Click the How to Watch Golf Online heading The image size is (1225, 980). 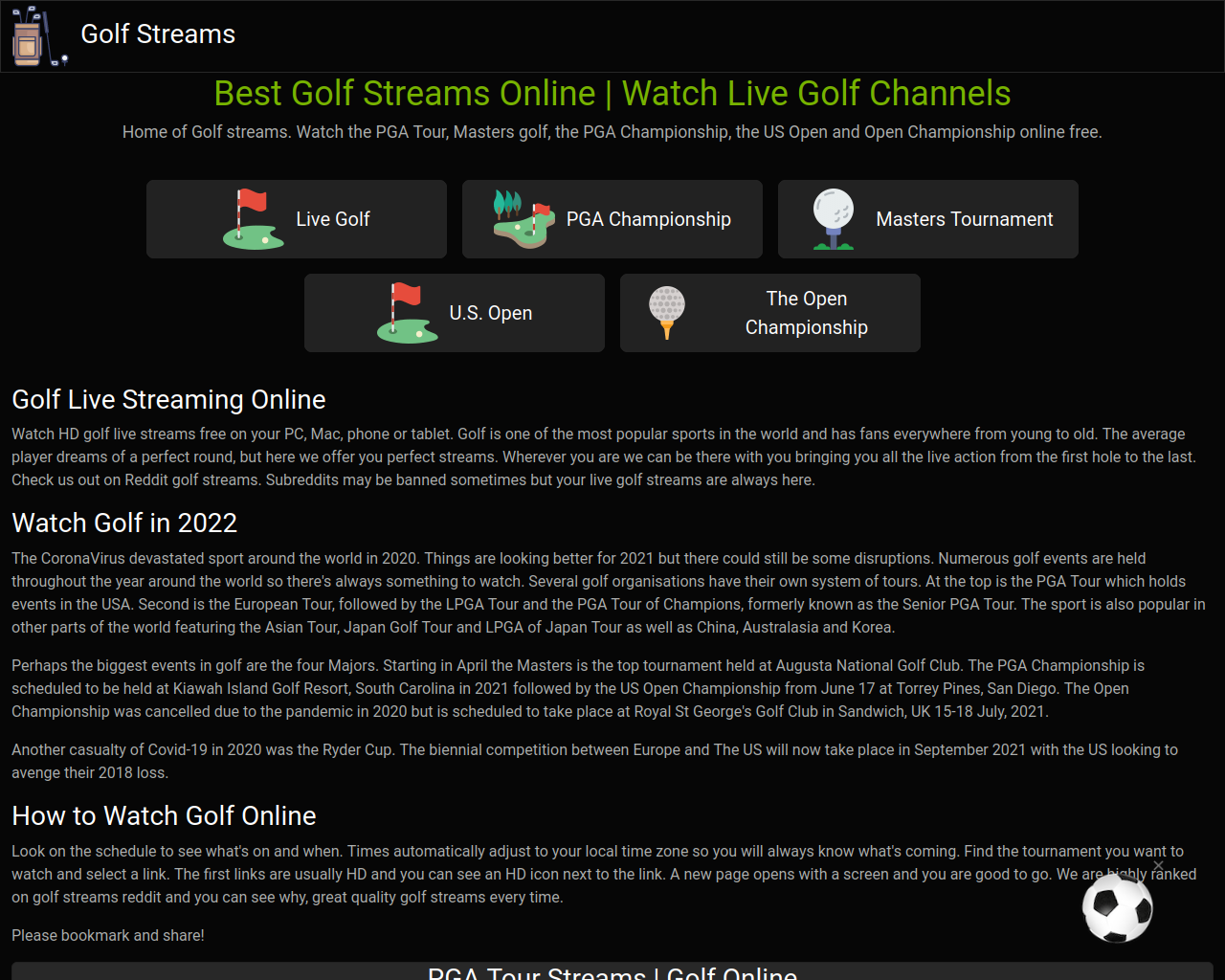[164, 815]
